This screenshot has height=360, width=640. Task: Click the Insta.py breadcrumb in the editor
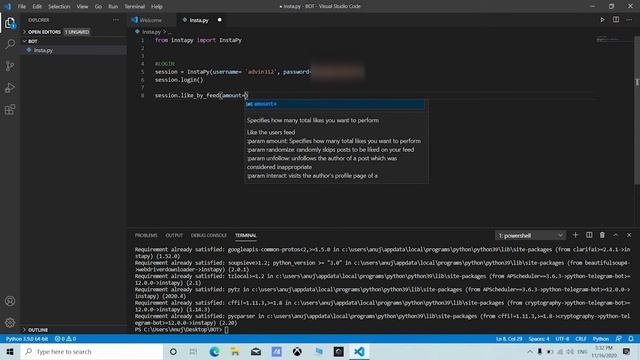[151, 31]
